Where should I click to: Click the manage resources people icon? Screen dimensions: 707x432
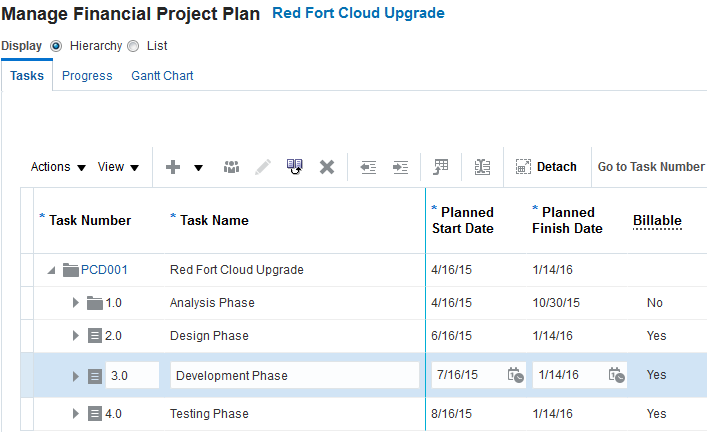(232, 167)
